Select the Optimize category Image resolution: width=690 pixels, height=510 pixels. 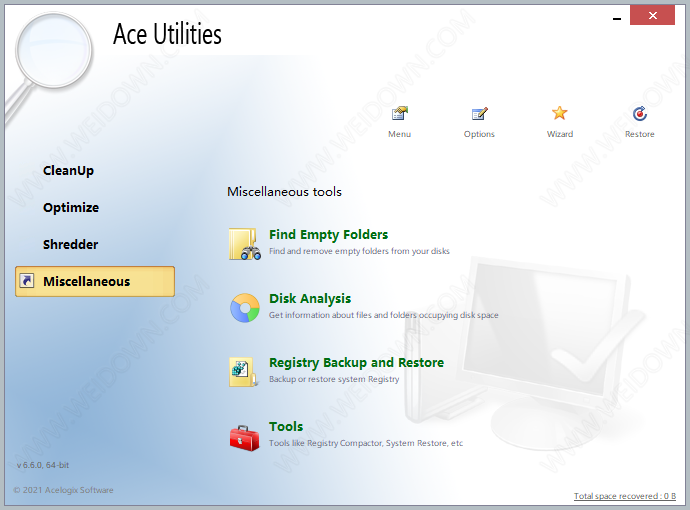pyautogui.click(x=71, y=208)
